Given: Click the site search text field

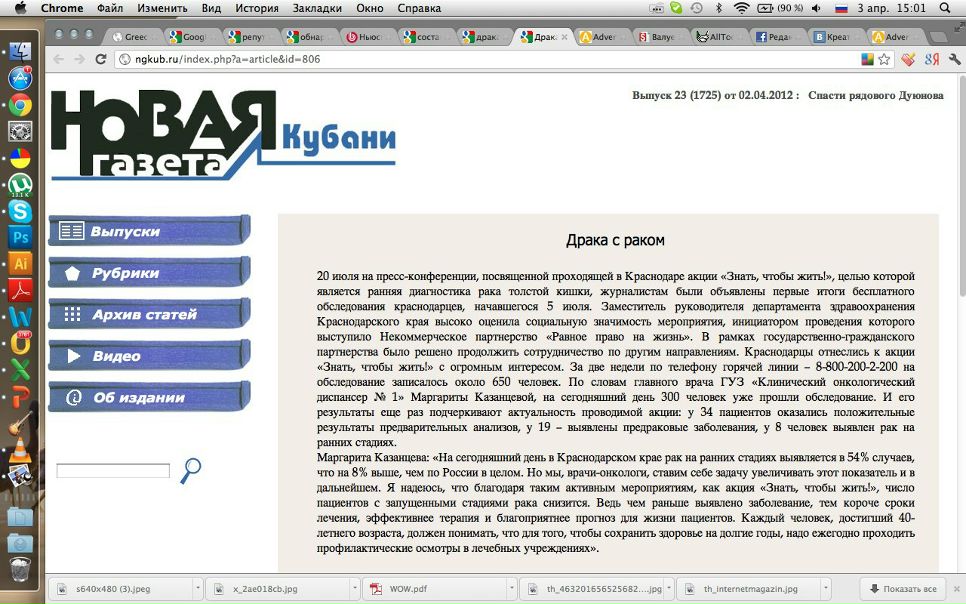Looking at the screenshot, I should [113, 471].
